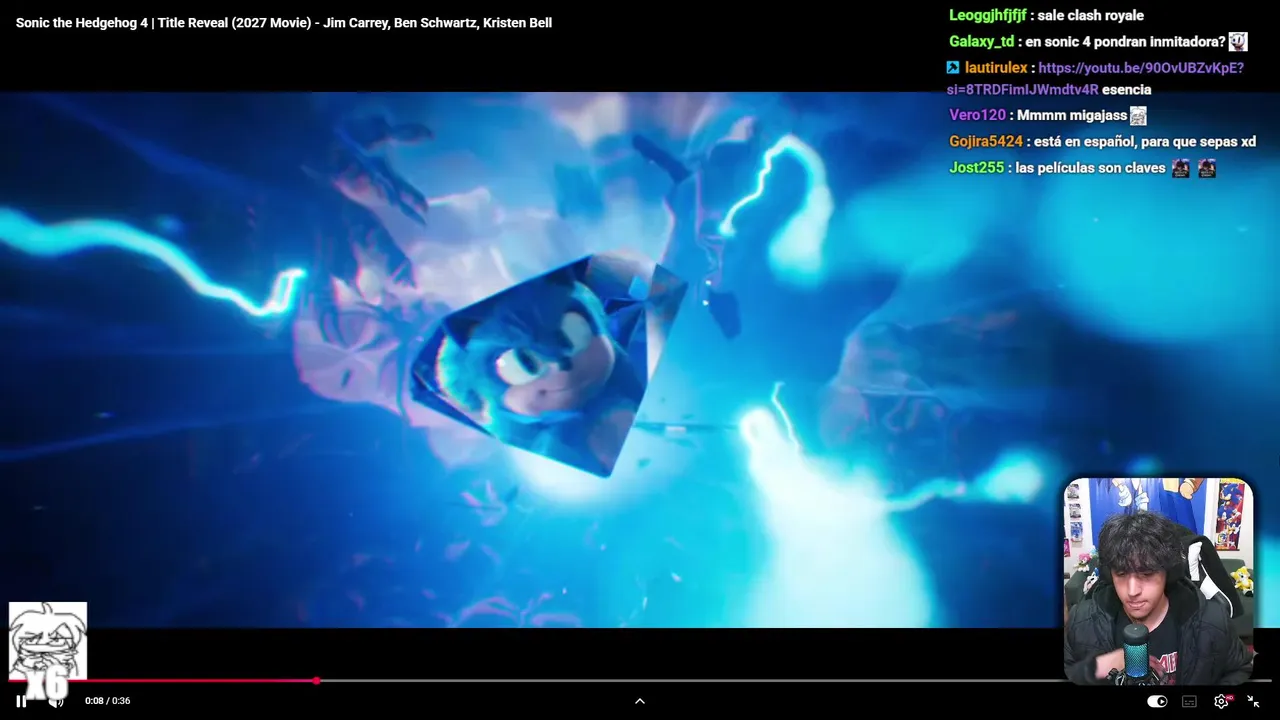Image resolution: width=1280 pixels, height=720 pixels.
Task: Click username Gojira5424 in chat
Action: [x=986, y=141]
